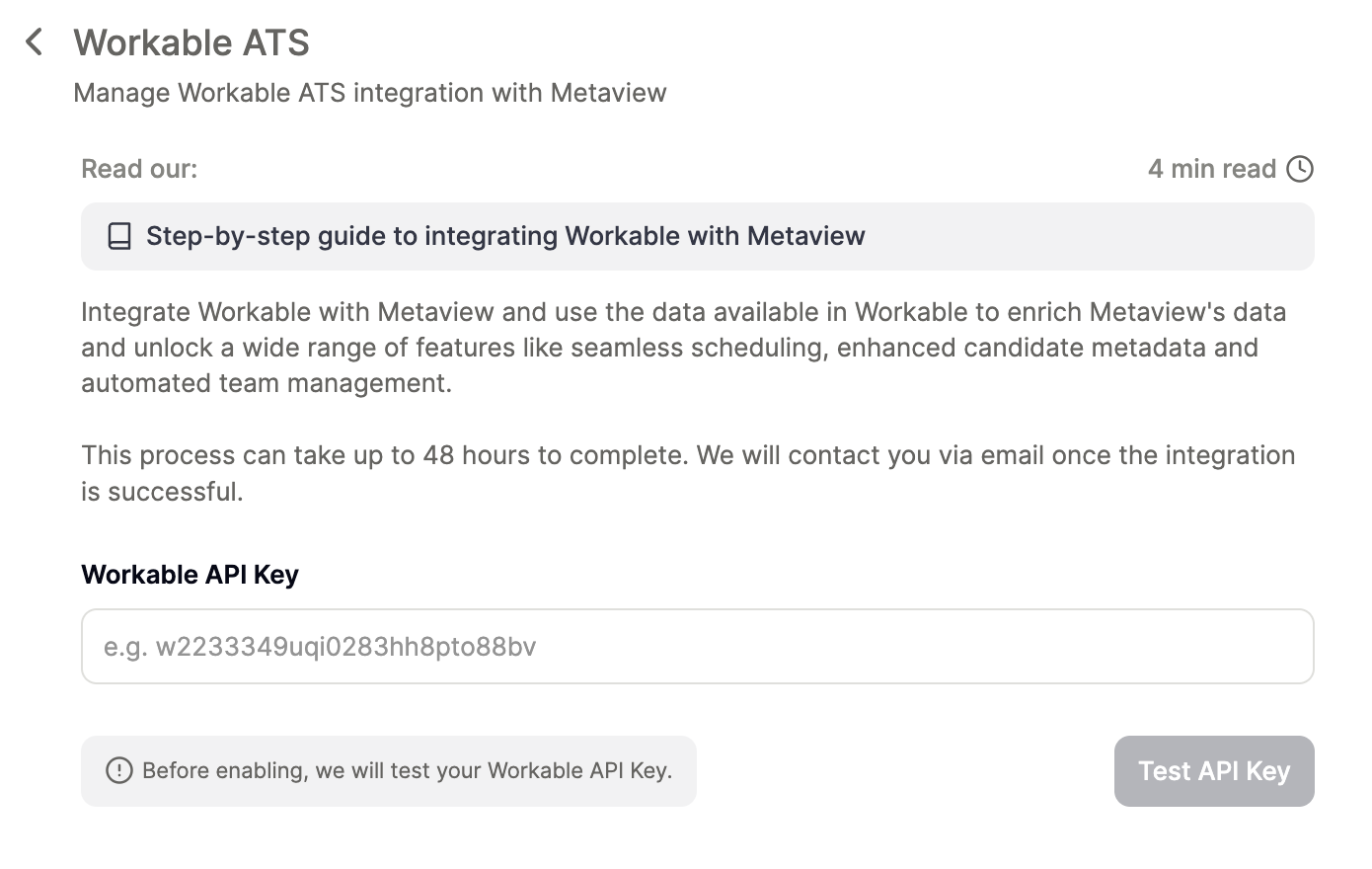Viewport: 1372px width, 869px height.
Task: Open the step-by-step Workable integration guide
Action: coord(505,236)
